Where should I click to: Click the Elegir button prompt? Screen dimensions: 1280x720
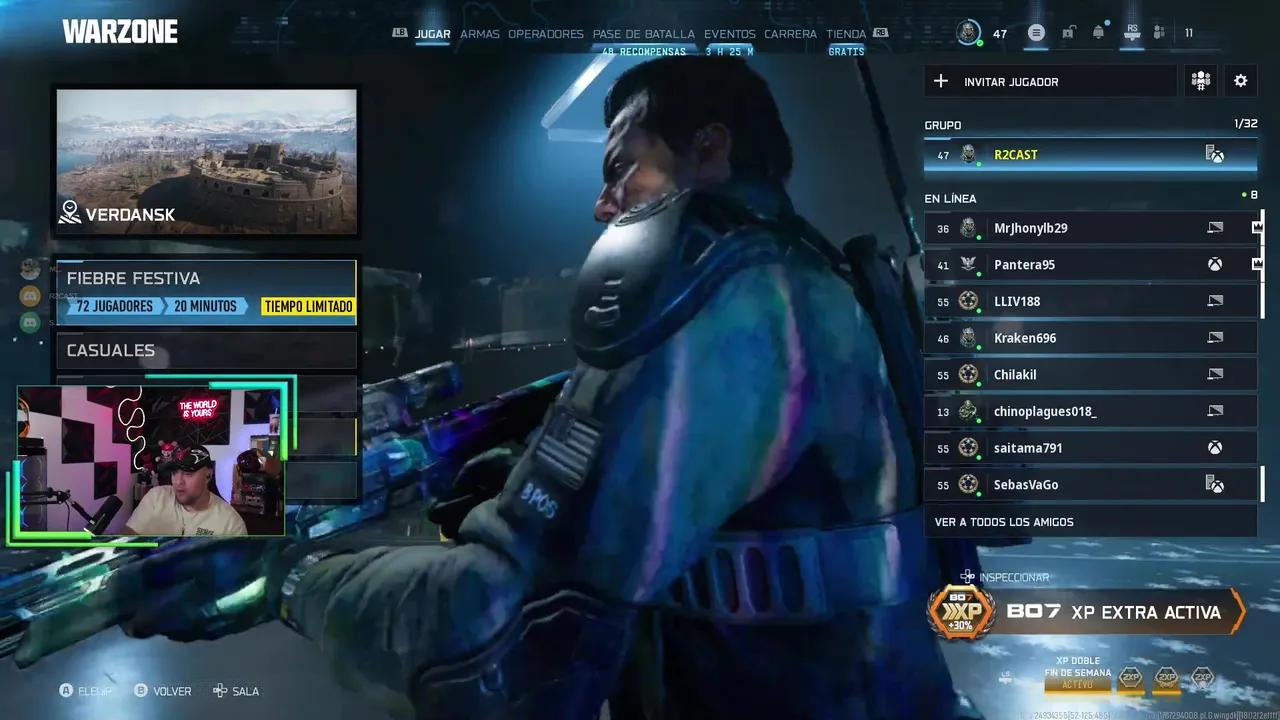pyautogui.click(x=86, y=691)
